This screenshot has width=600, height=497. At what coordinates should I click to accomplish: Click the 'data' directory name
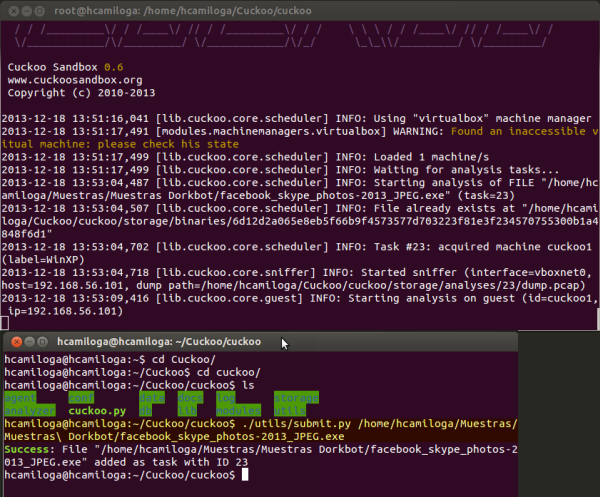pos(152,398)
